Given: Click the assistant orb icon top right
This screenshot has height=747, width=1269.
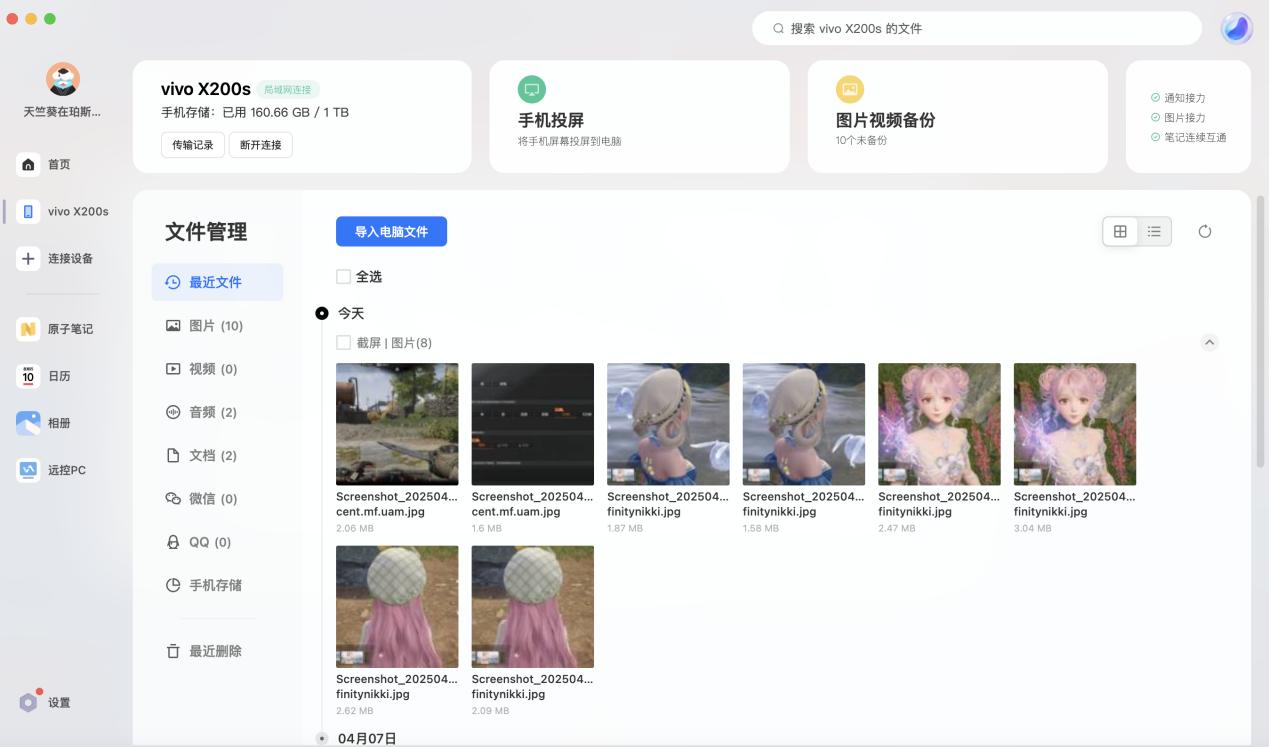Looking at the screenshot, I should tap(1237, 28).
